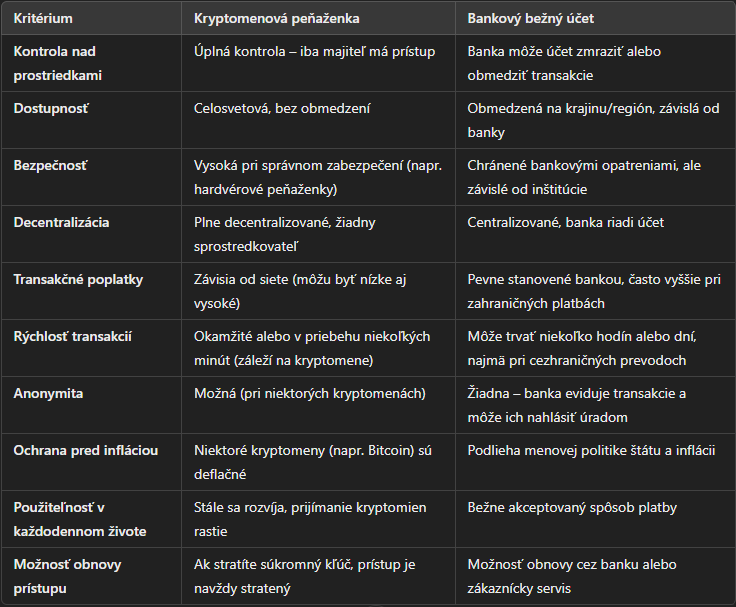Click the 'Celosvetová, bez obmedzení' cell

click(280, 108)
